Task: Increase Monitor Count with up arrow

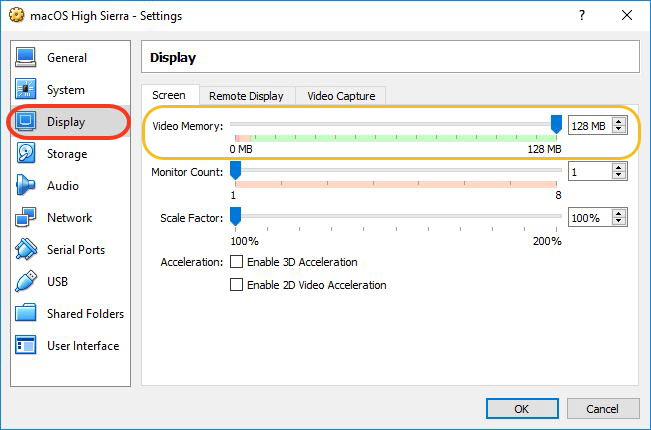Action: 619,167
